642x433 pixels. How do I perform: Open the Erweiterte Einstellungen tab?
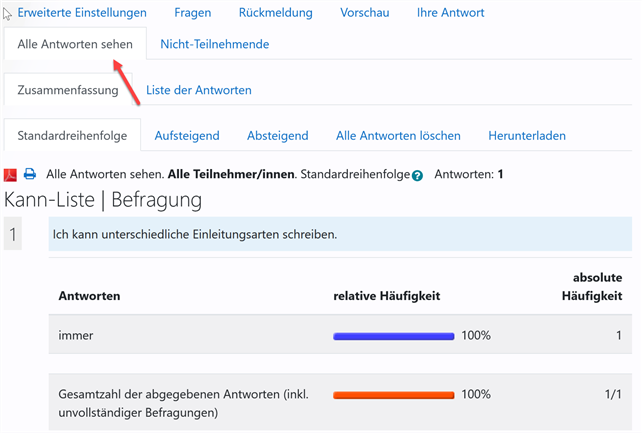coord(82,13)
